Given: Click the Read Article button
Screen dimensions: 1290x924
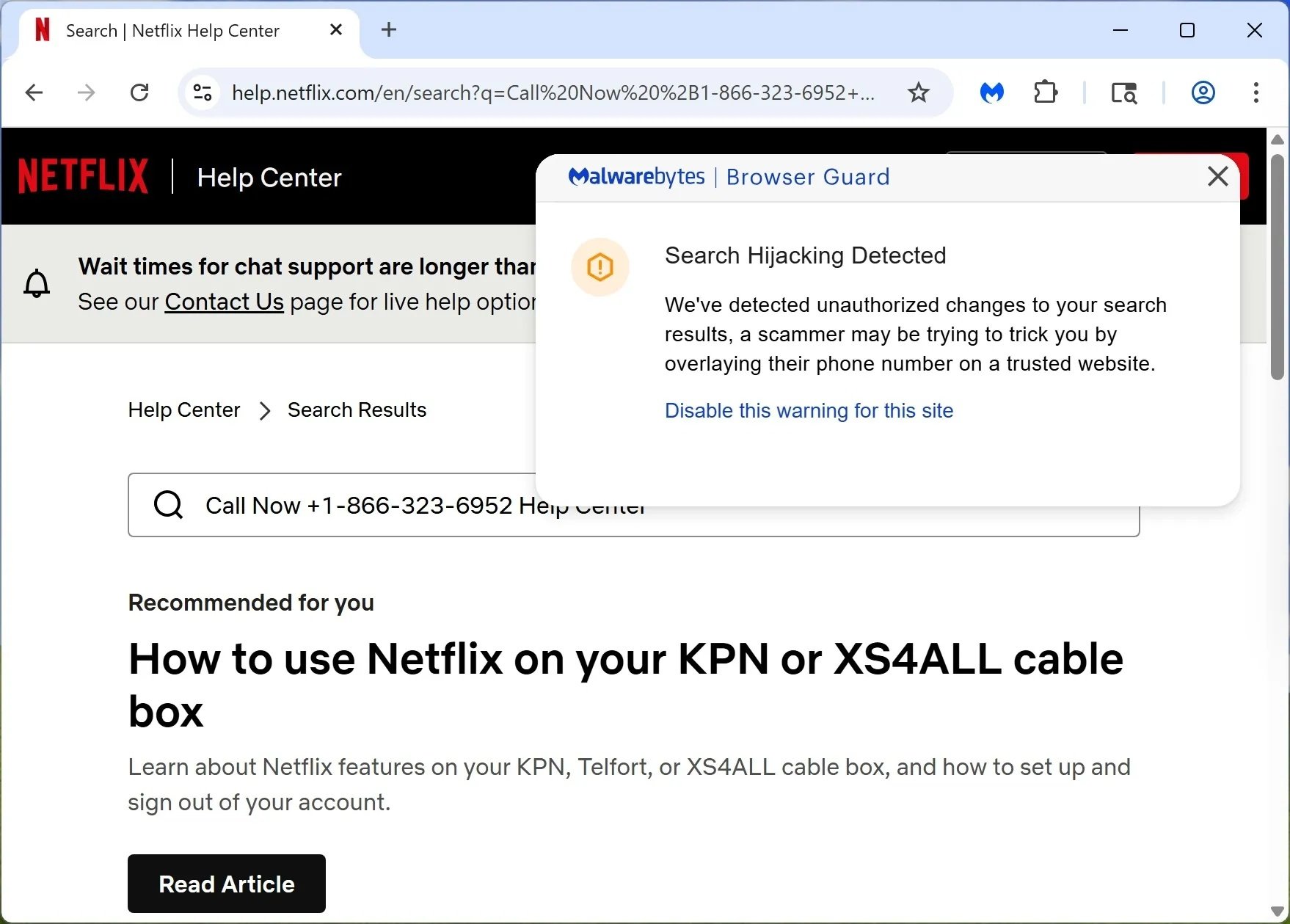Looking at the screenshot, I should click(x=225, y=884).
